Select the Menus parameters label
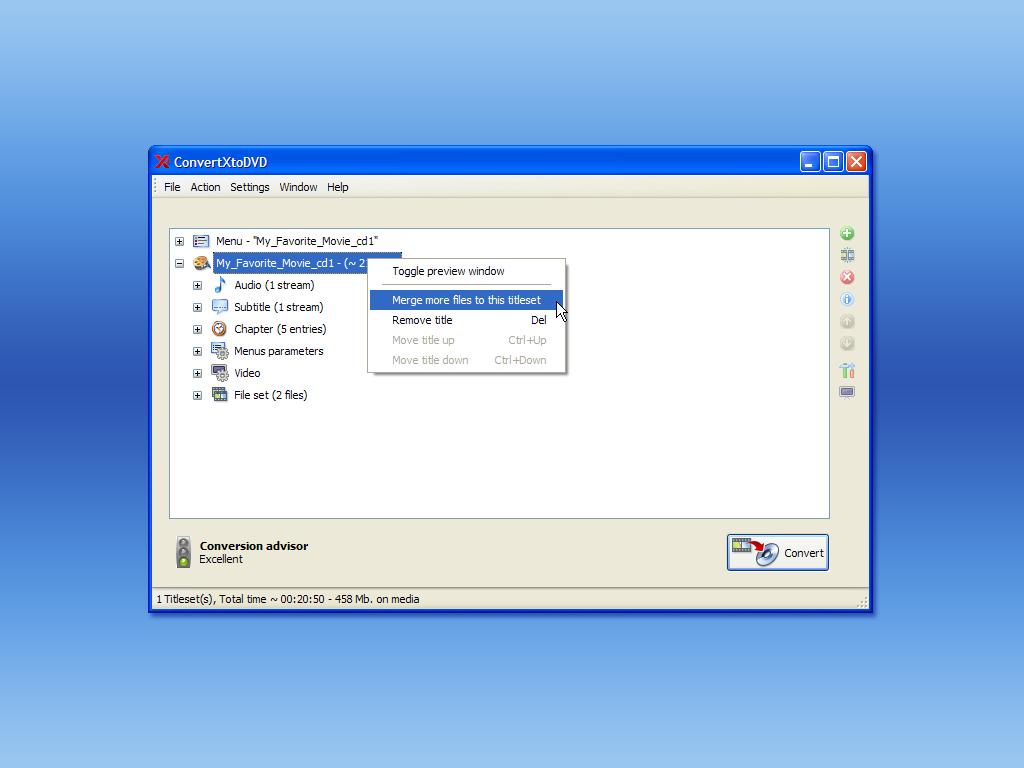1024x768 pixels. coord(279,351)
